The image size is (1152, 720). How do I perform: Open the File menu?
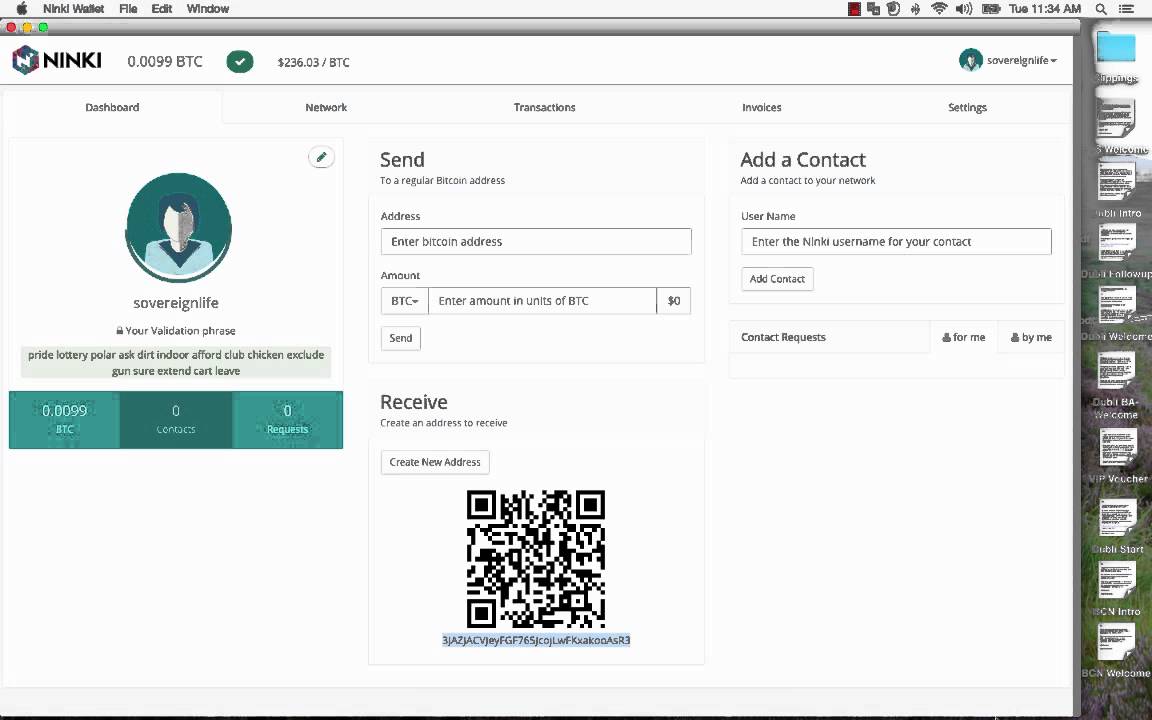click(x=128, y=9)
